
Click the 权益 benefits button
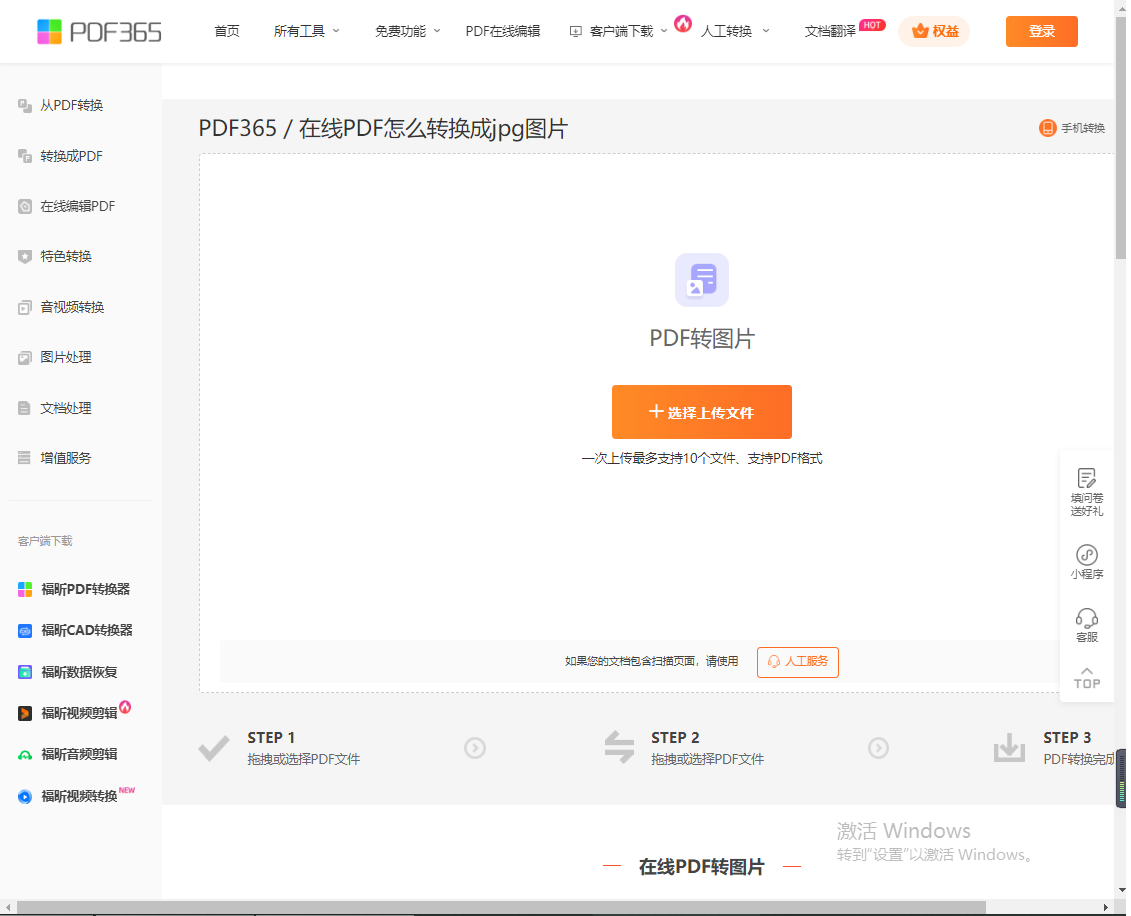coord(934,32)
